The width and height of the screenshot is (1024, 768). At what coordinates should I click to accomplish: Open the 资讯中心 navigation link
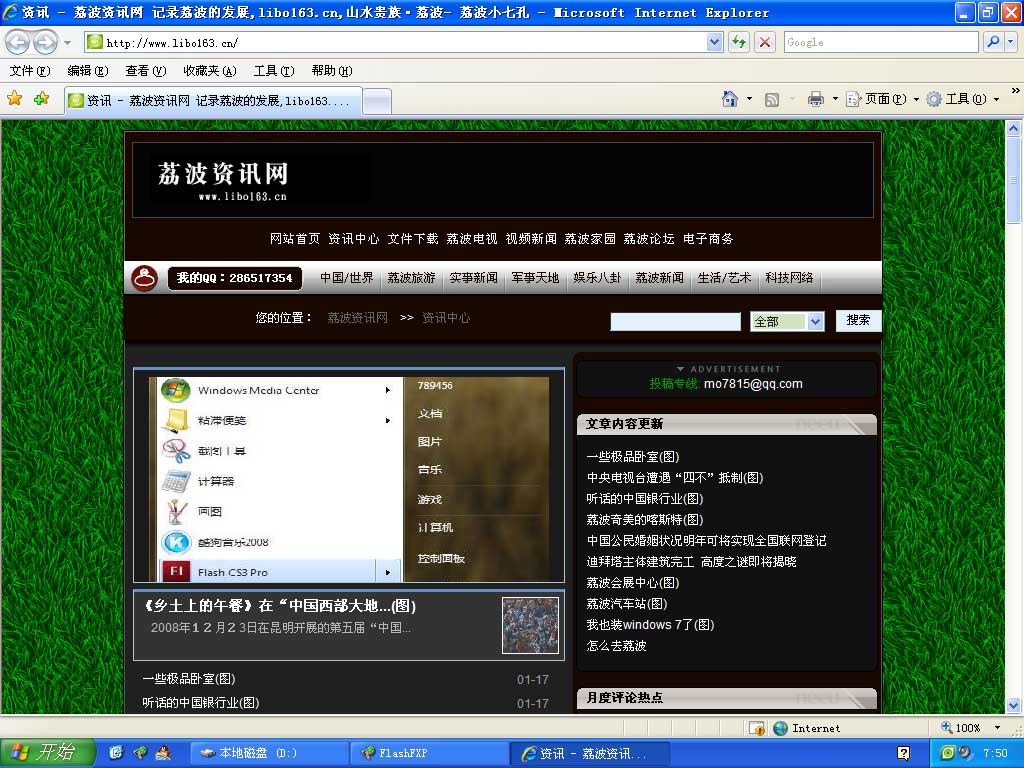pyautogui.click(x=353, y=238)
